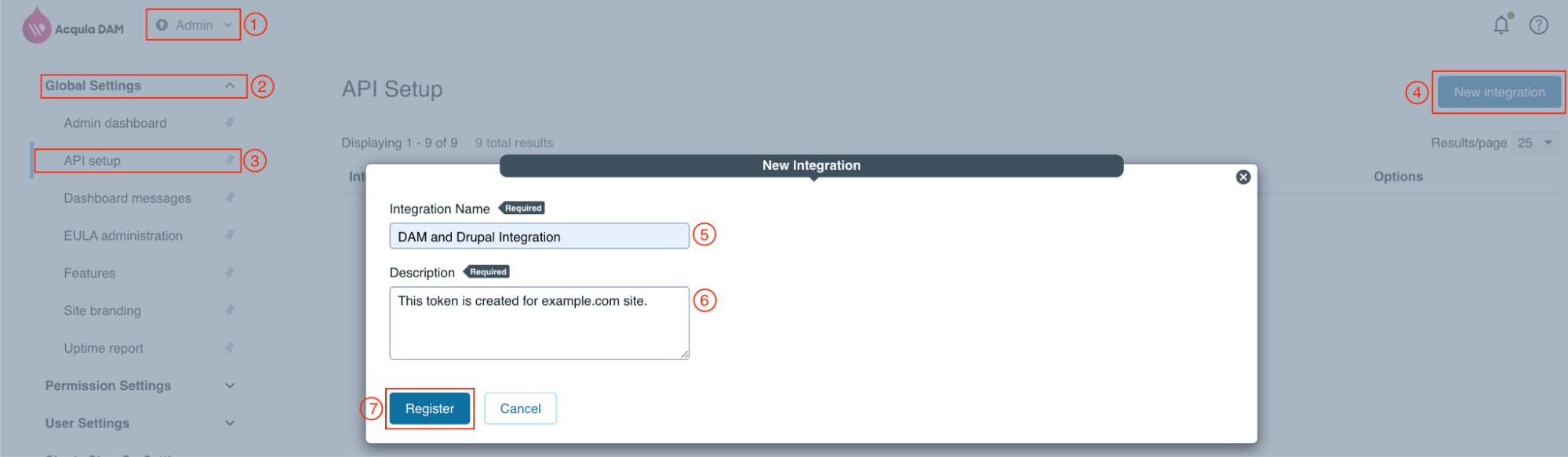Screen dimensions: 1568x457
Task: Open the Admin dropdown menu
Action: tap(194, 25)
